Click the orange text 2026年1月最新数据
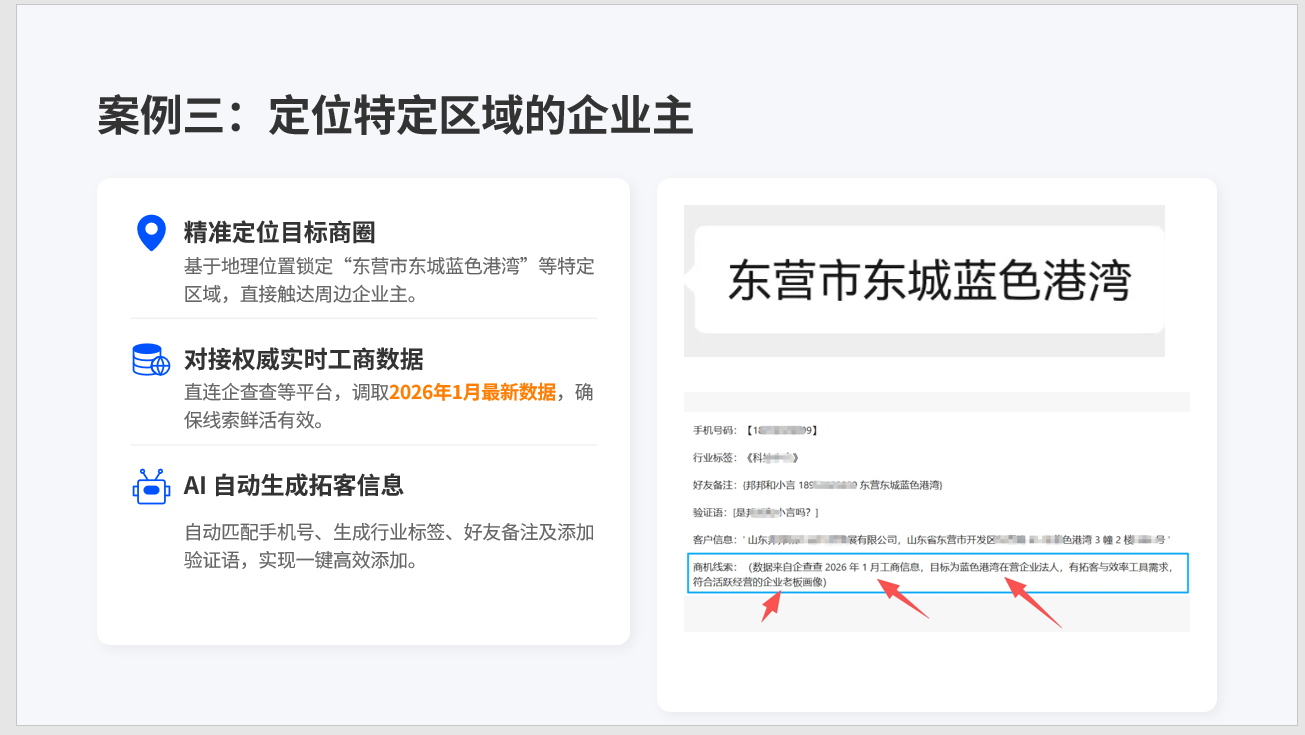Viewport: 1305px width, 735px height. click(x=472, y=392)
